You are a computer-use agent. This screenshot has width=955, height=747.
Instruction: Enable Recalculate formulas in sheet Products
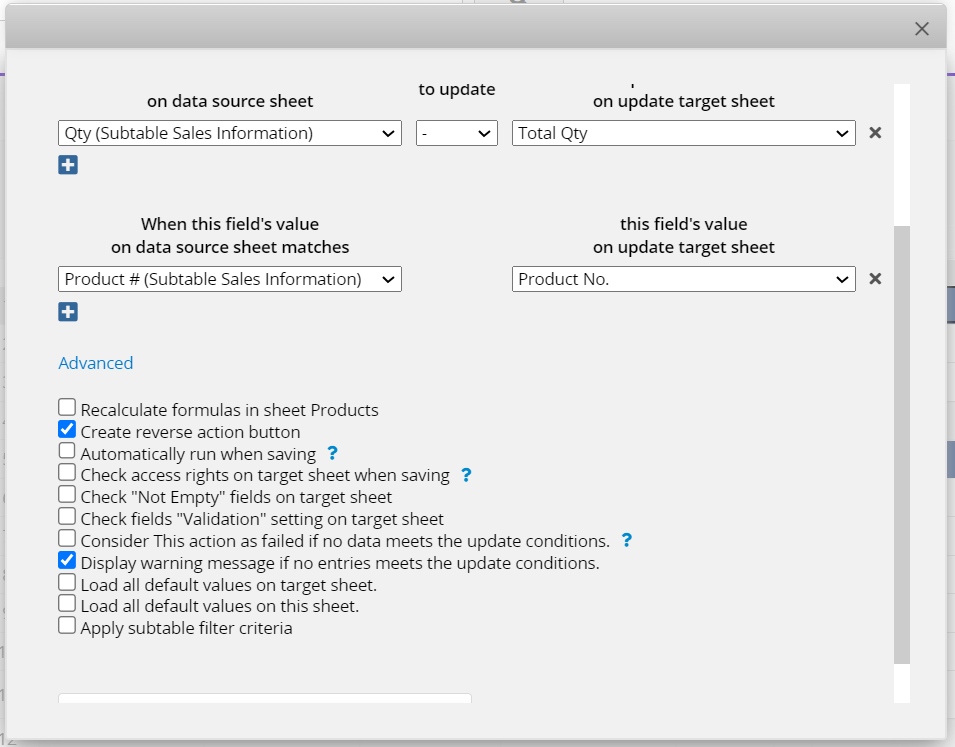(x=67, y=407)
